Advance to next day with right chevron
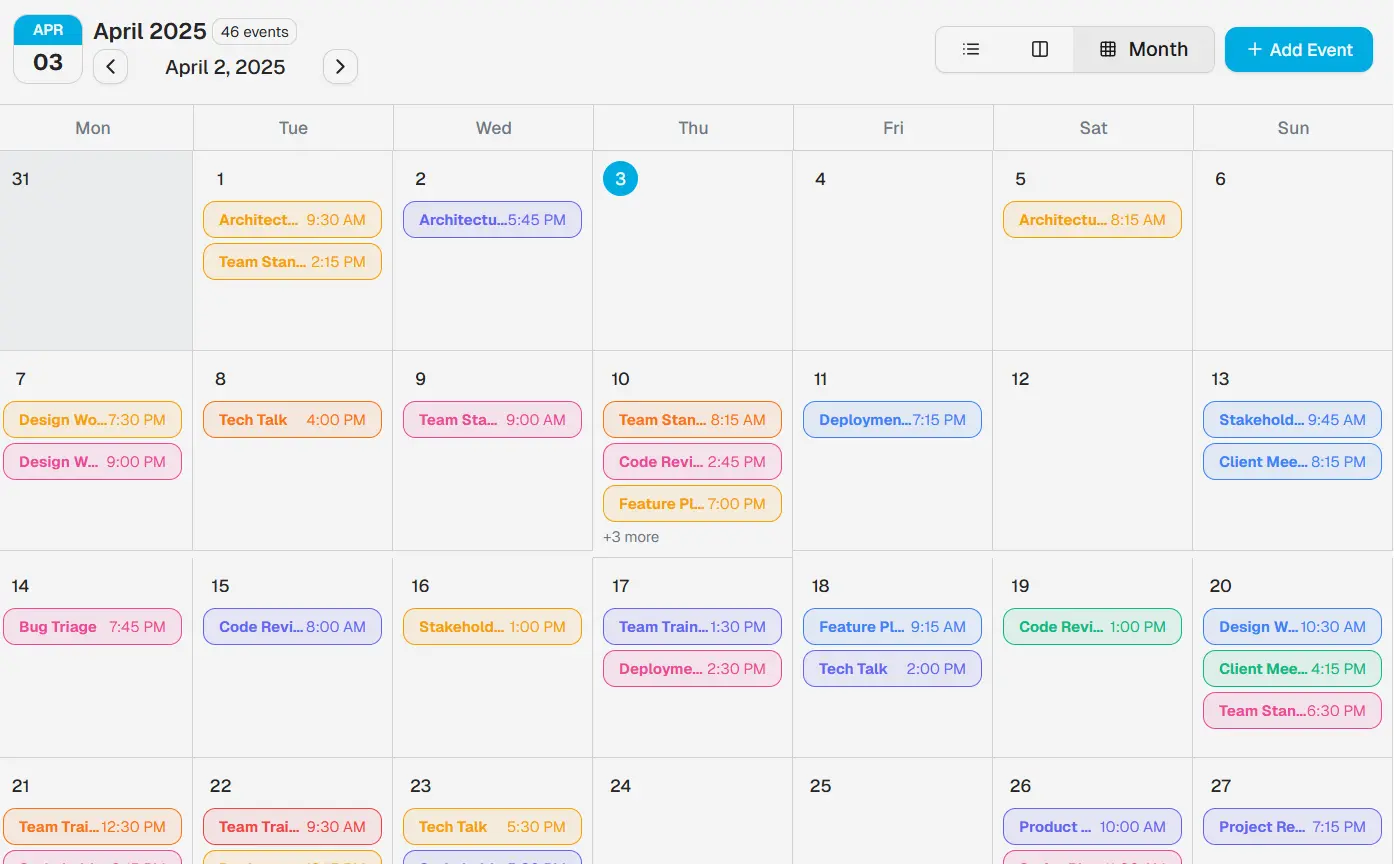Viewport: 1394px width, 864px height. pyautogui.click(x=340, y=66)
